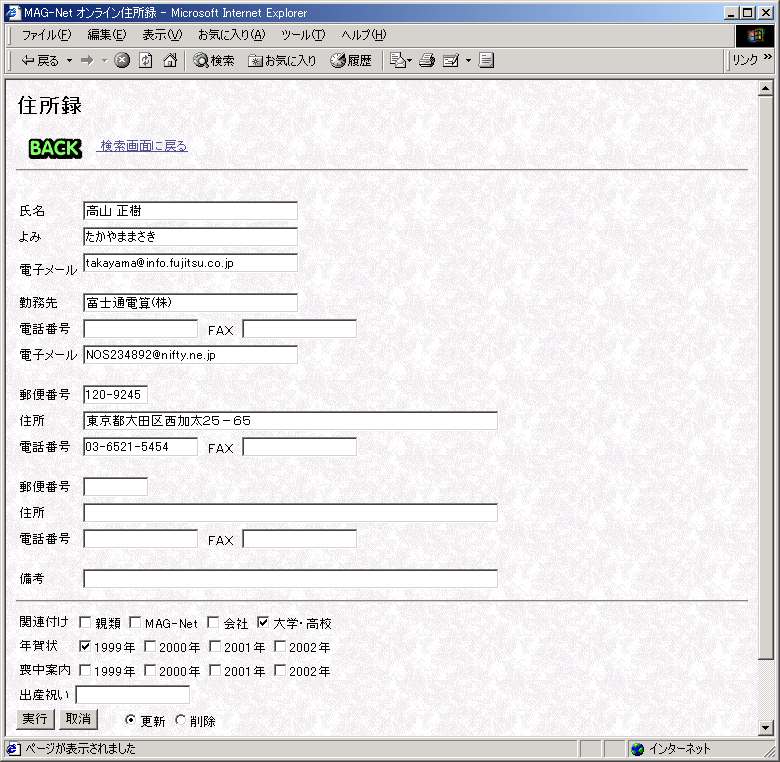
Task: Click the green BACK image
Action: click(55, 148)
